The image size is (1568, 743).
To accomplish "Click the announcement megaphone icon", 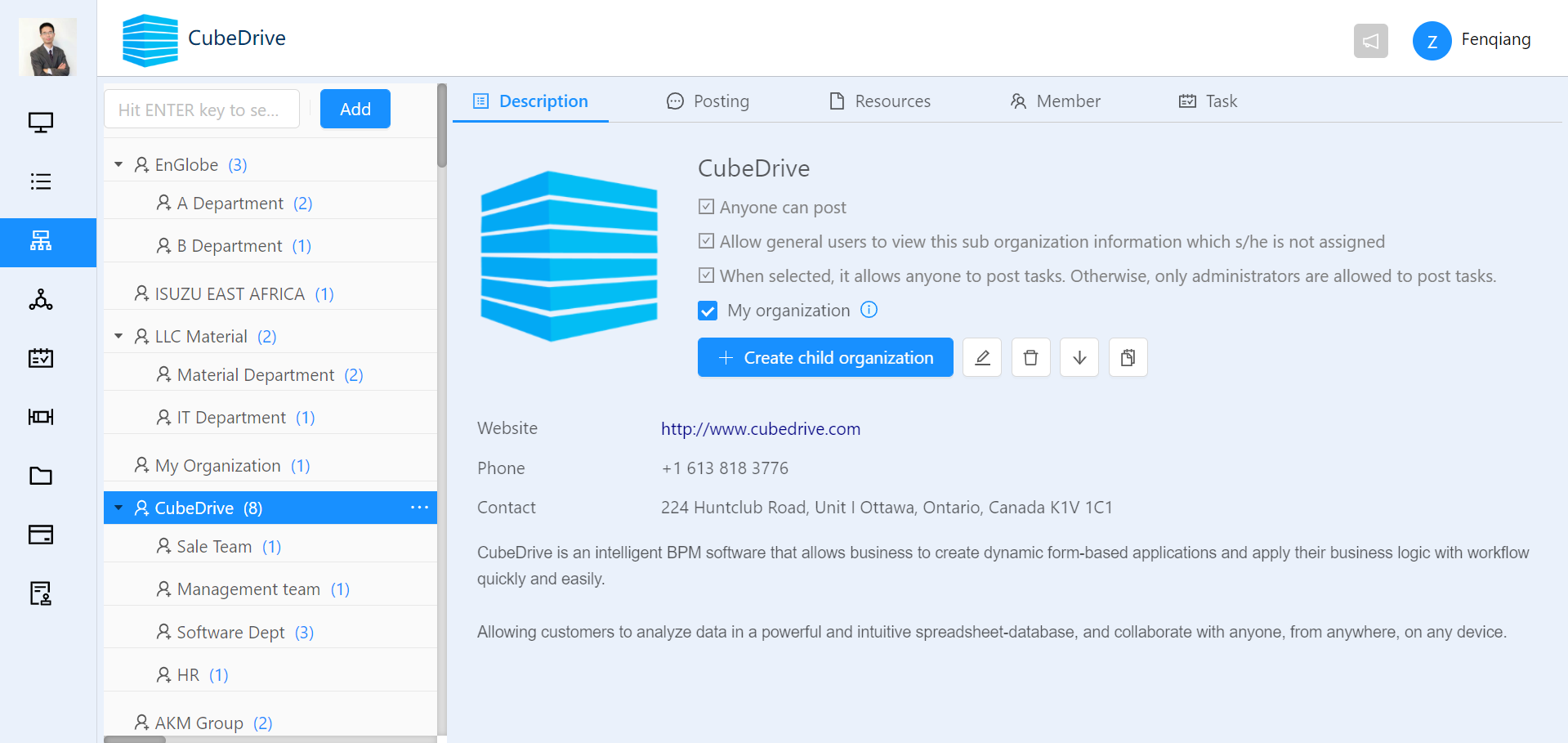I will point(1370,41).
